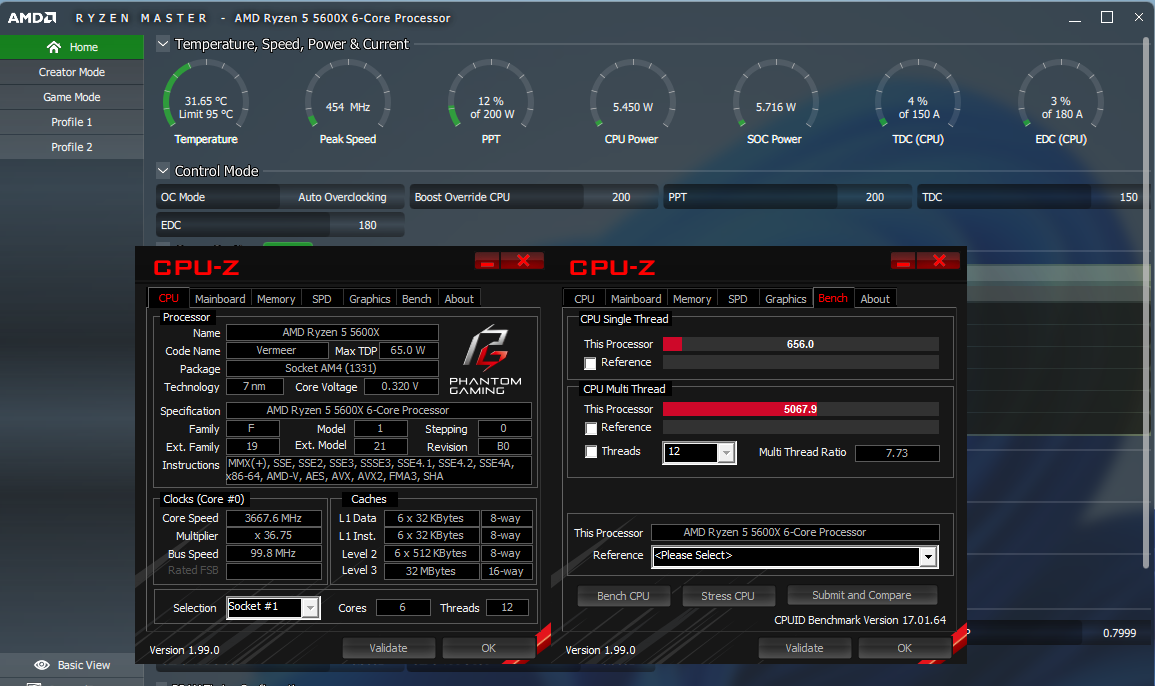Screen dimensions: 1155x686
Task: Open the Socket #1 selection dropdown
Action: [x=311, y=608]
